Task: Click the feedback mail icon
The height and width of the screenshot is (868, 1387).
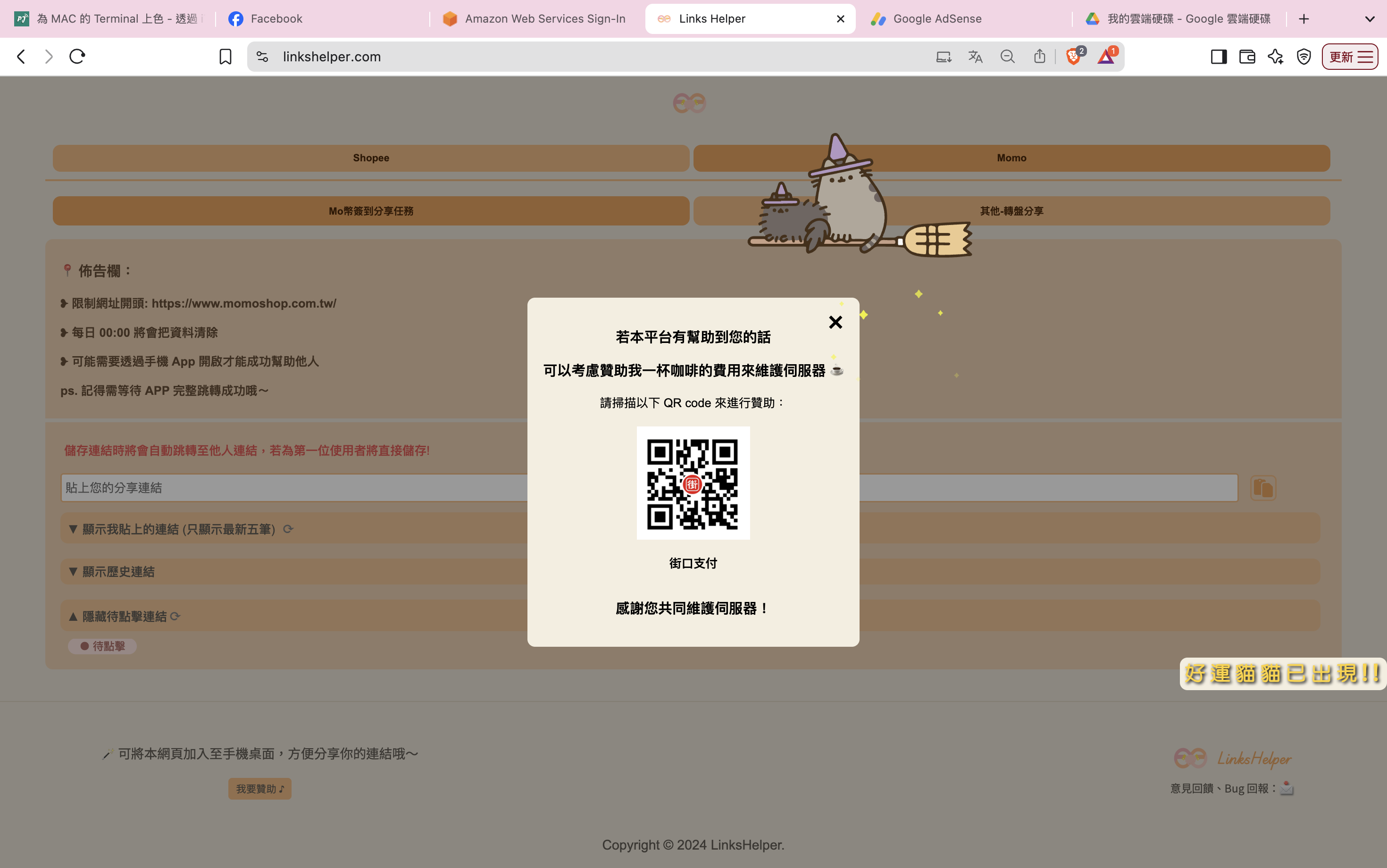Action: pyautogui.click(x=1287, y=788)
